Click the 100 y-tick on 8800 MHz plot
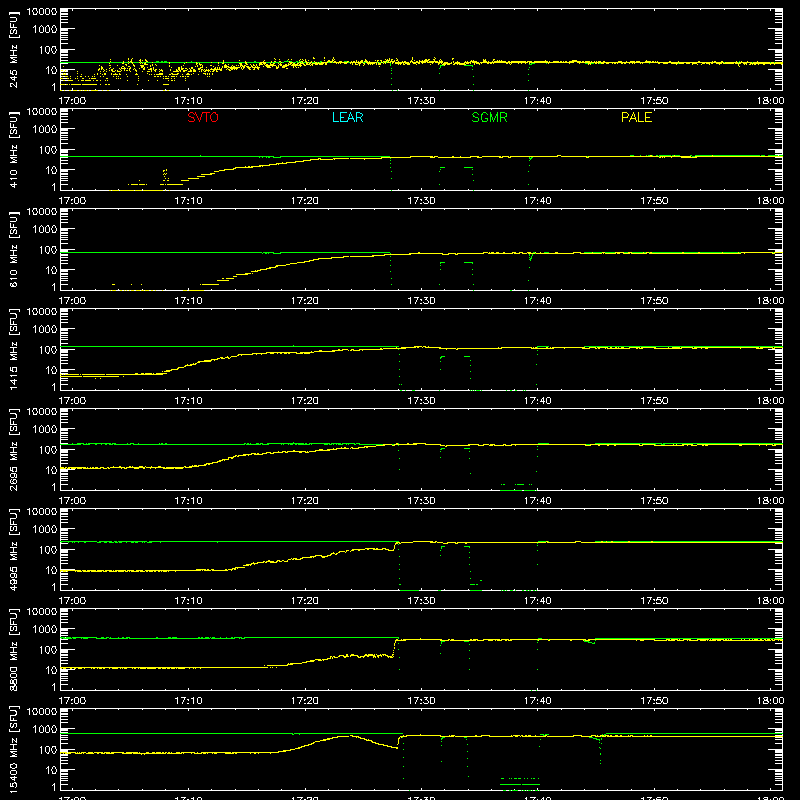Image resolution: width=800 pixels, height=800 pixels. (x=48, y=650)
